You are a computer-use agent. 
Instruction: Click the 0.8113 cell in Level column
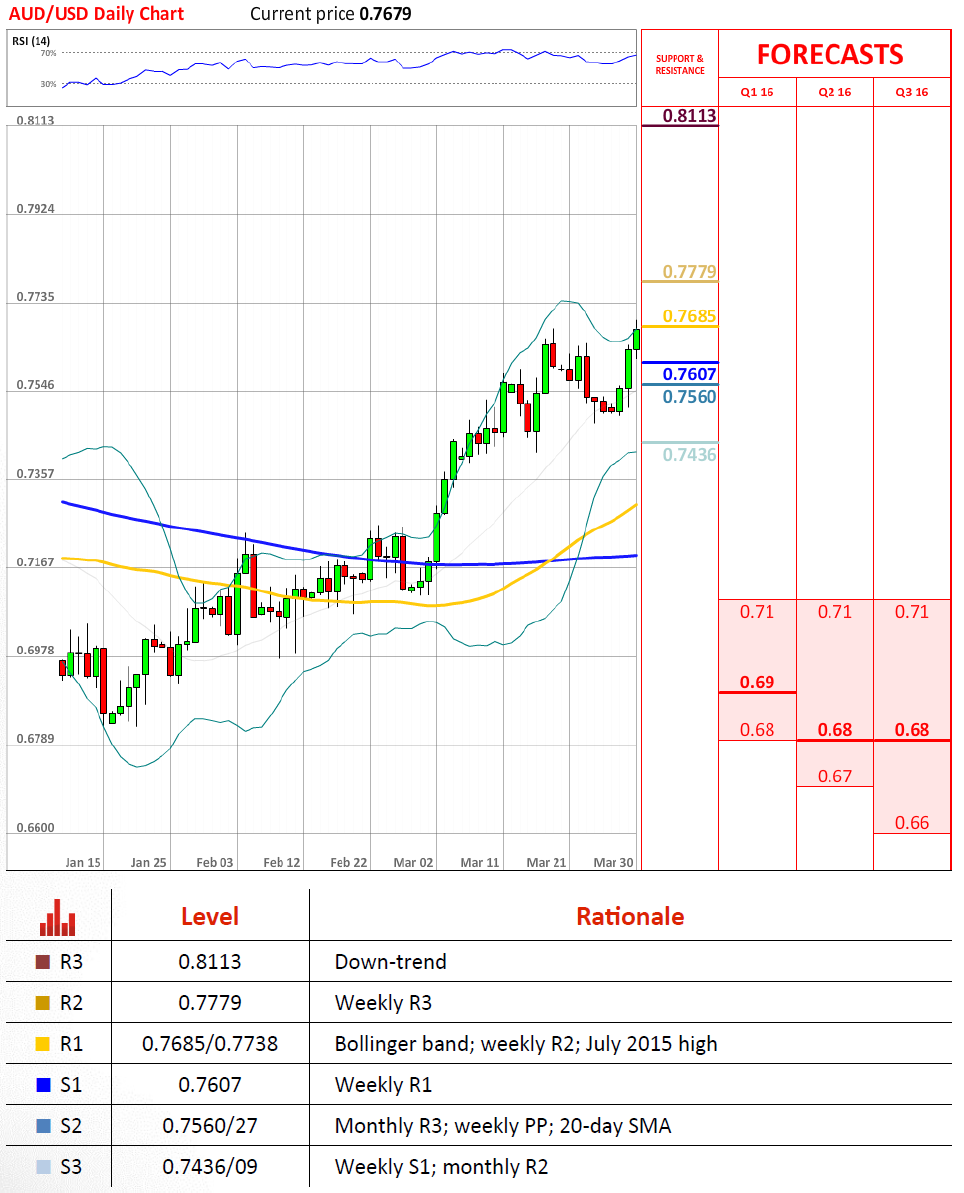tap(210, 962)
